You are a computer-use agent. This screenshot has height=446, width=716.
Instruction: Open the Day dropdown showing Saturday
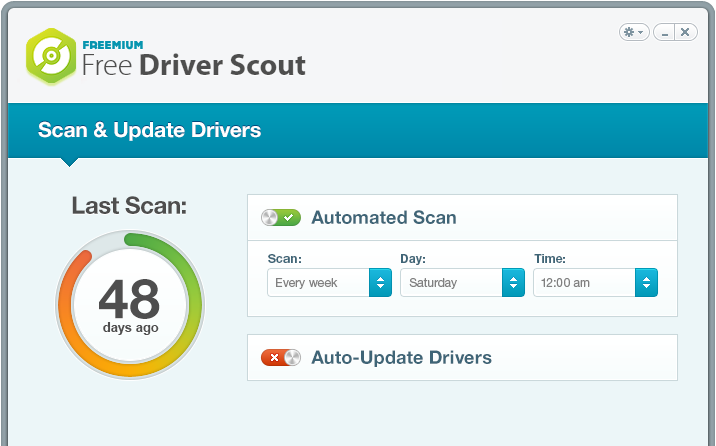[462, 283]
